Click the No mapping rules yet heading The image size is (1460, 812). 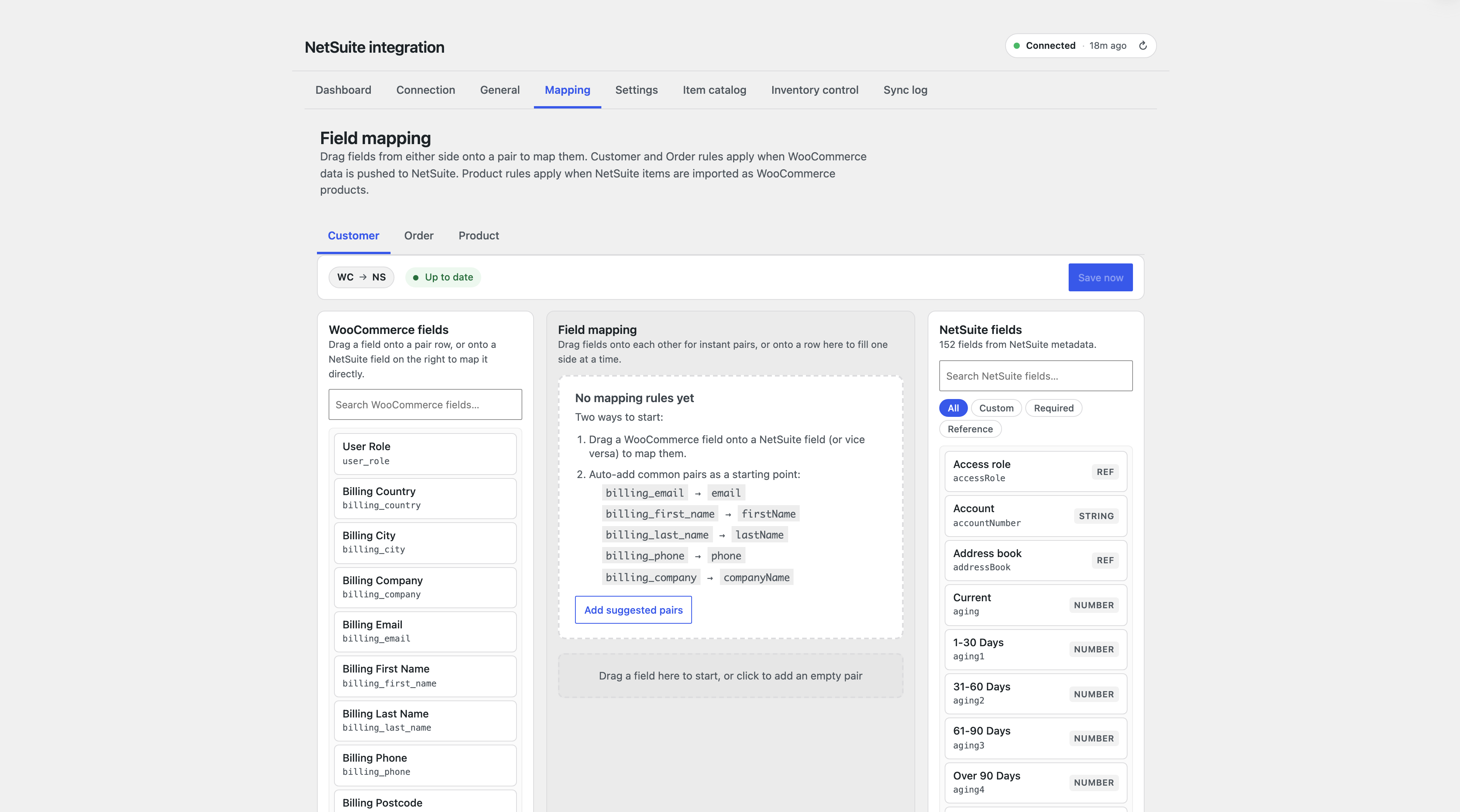click(x=634, y=398)
